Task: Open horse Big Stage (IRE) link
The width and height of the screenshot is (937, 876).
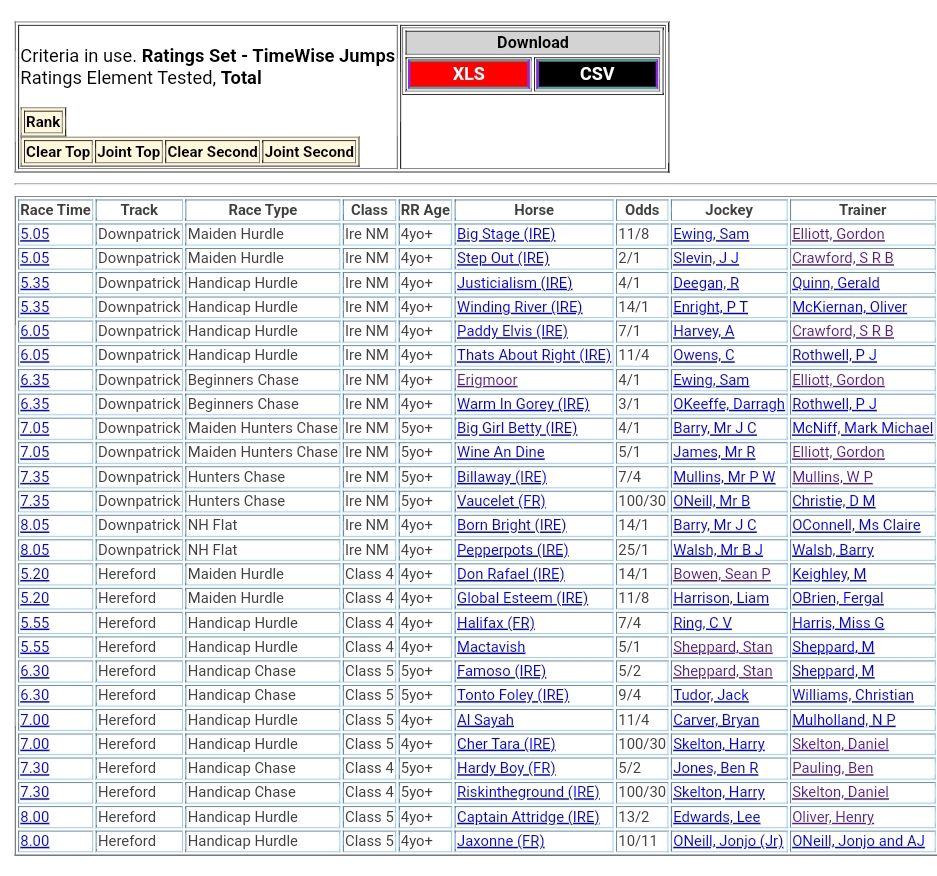Action: click(x=505, y=234)
